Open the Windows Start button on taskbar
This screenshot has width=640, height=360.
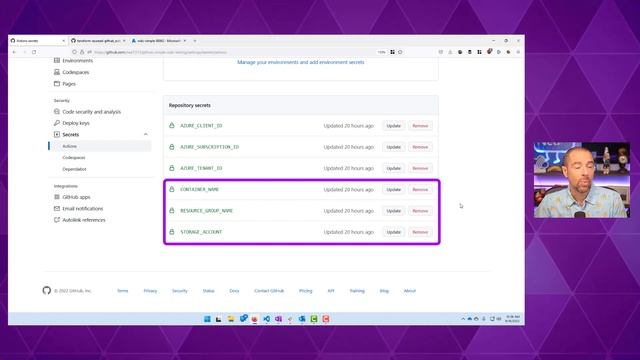click(x=207, y=319)
